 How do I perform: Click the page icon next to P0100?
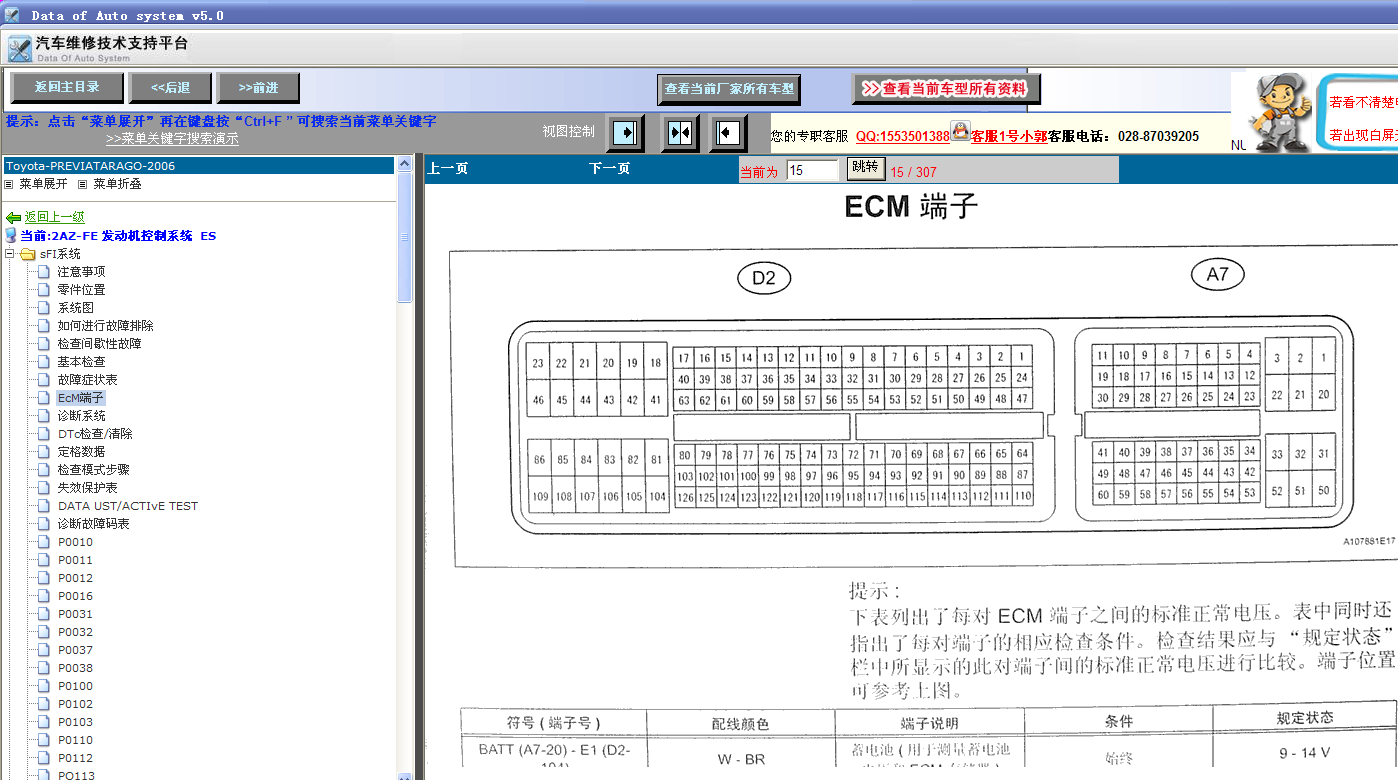coord(43,686)
